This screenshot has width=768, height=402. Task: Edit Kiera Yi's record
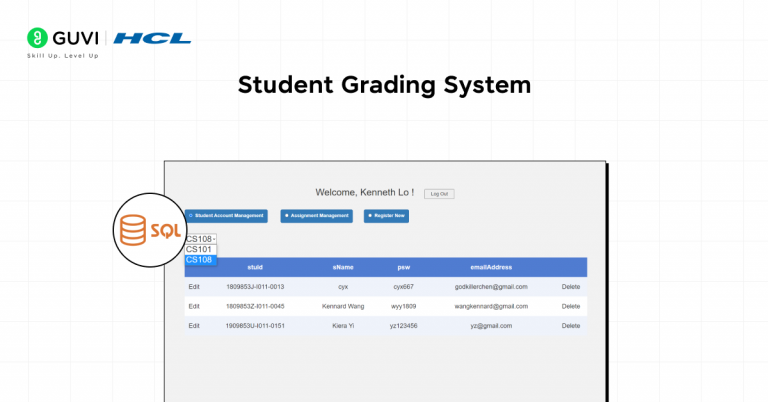(195, 326)
